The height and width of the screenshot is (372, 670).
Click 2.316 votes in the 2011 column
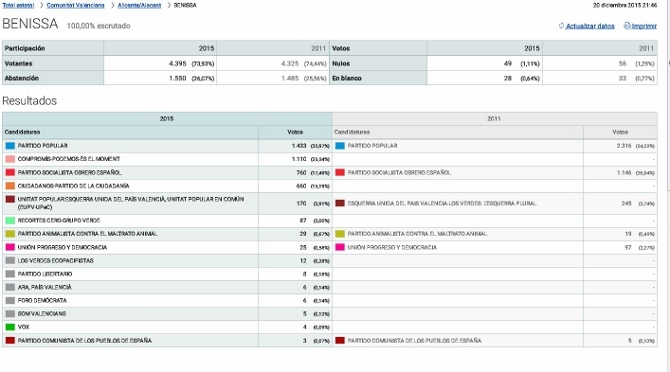pyautogui.click(x=624, y=146)
